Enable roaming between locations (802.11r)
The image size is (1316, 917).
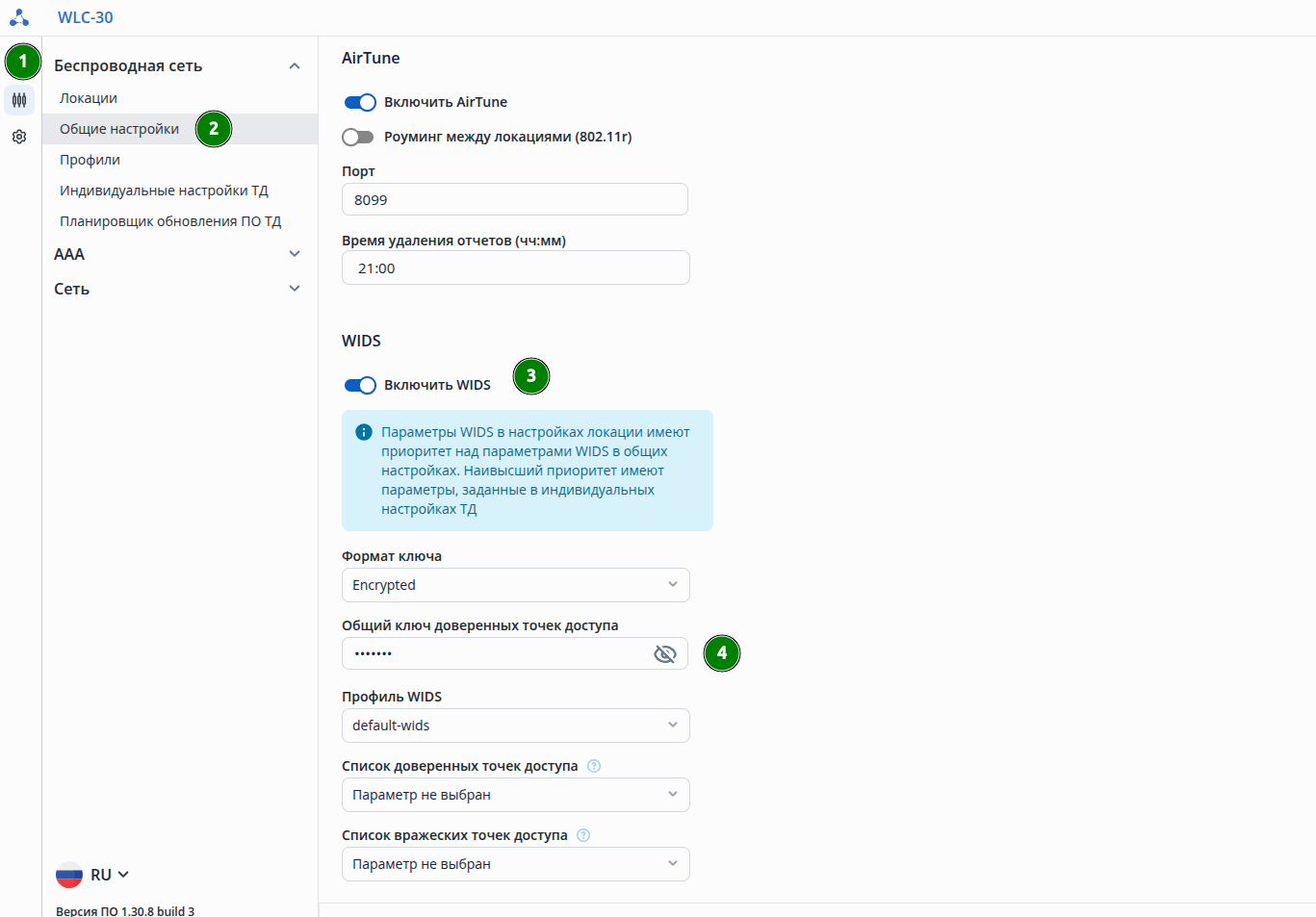point(358,138)
